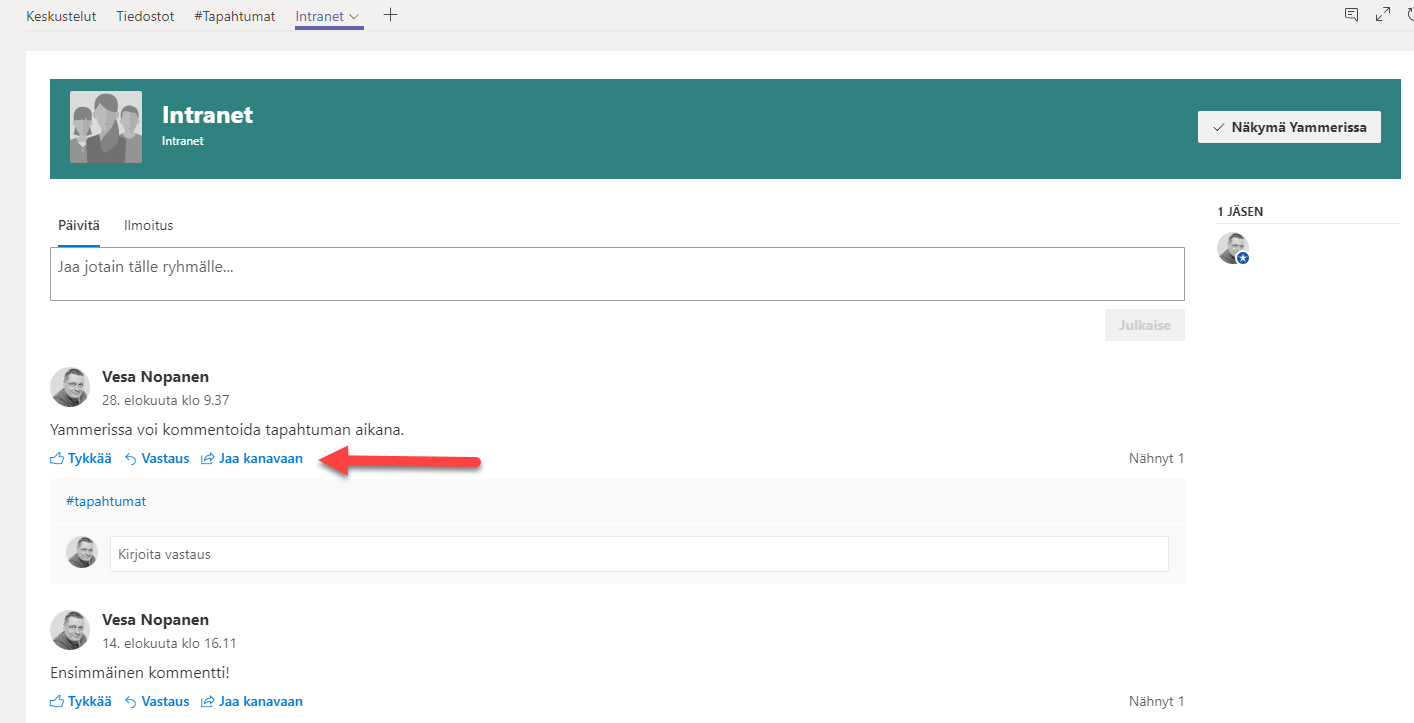1414x723 pixels.
Task: Open the Intranet tab dropdown chevron
Action: click(x=354, y=17)
